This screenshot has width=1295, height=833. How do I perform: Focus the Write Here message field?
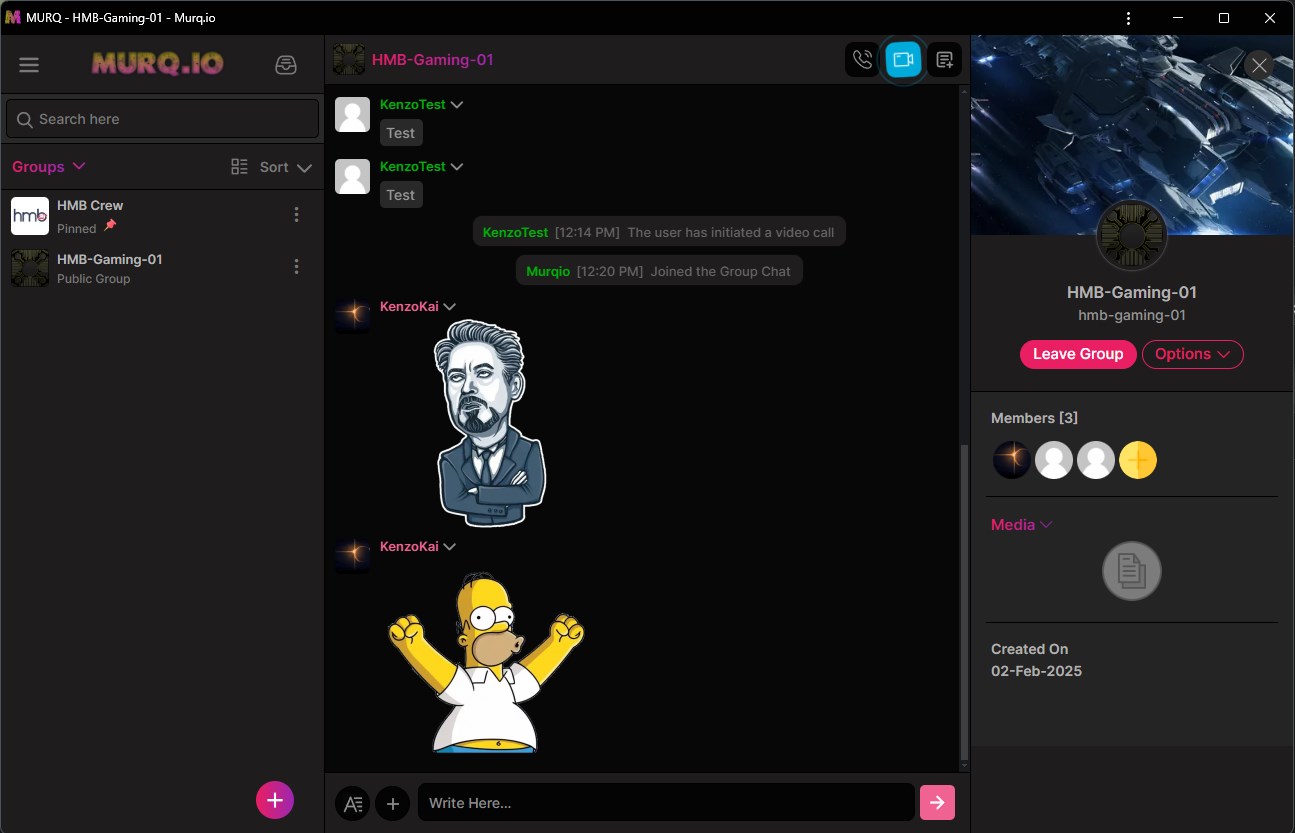[666, 803]
